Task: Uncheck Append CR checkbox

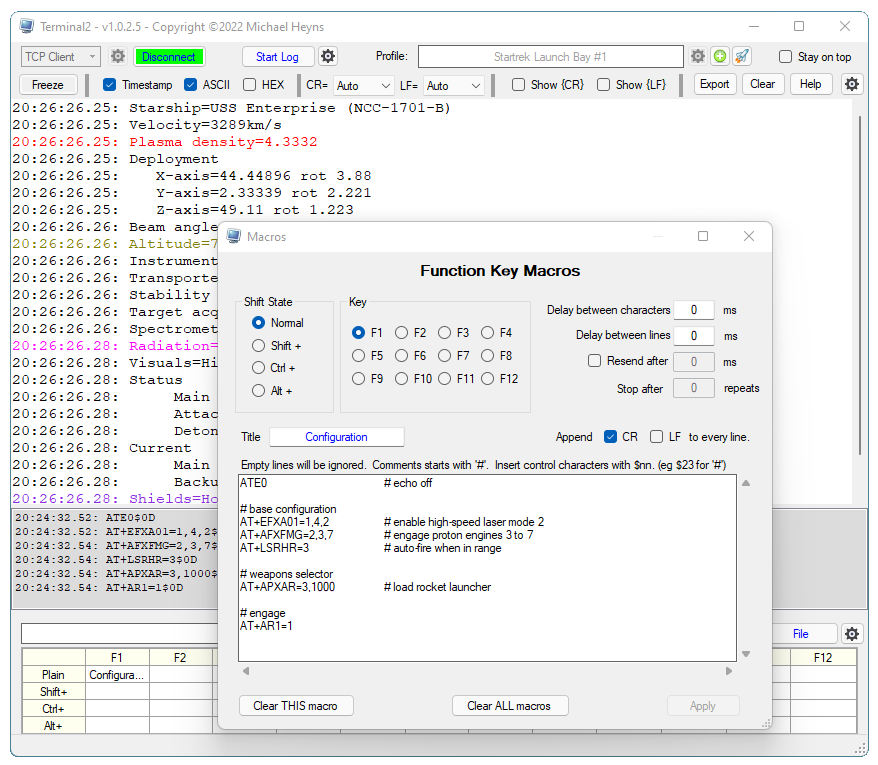Action: [x=610, y=437]
